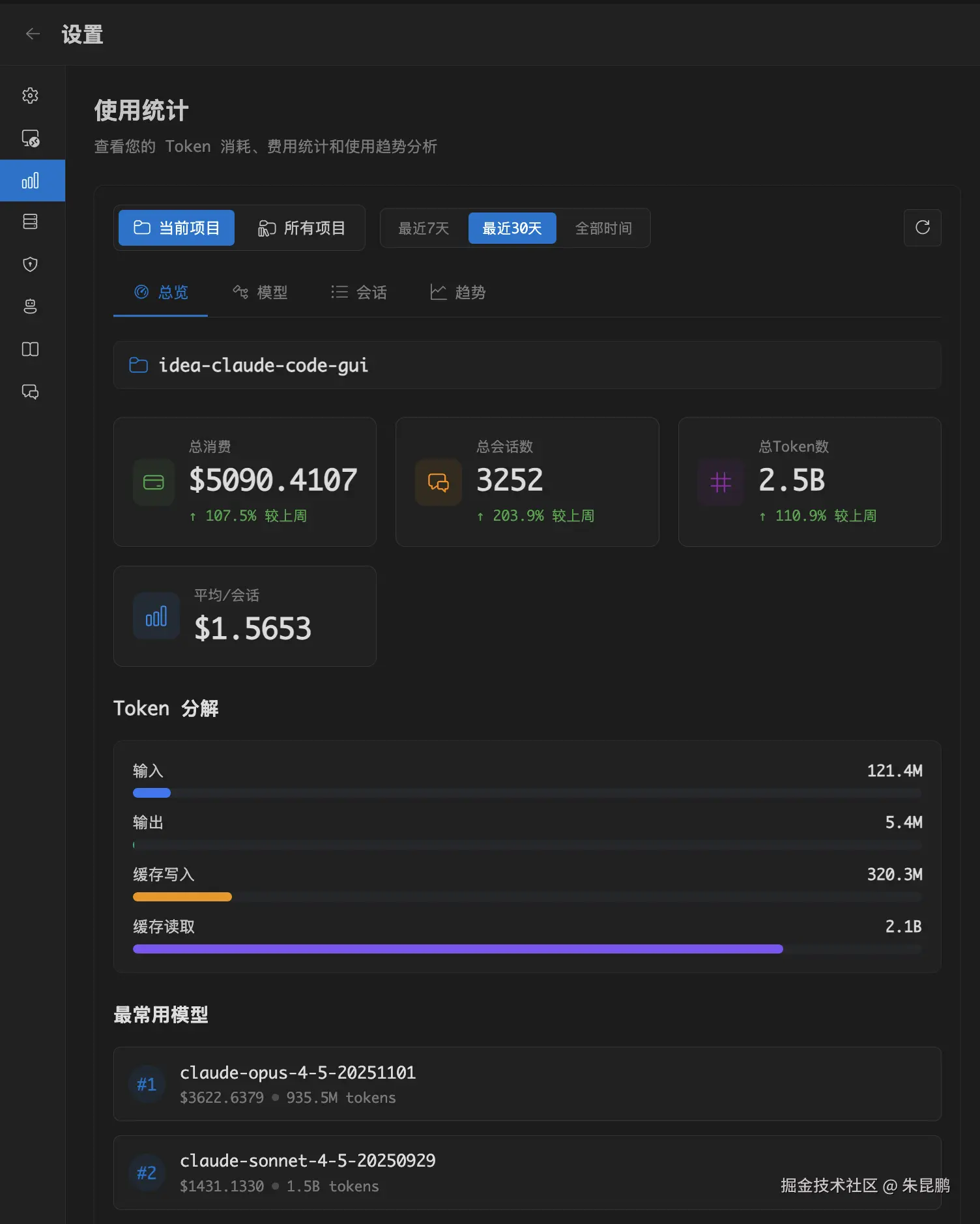Click the back arrow next to 设置

point(33,34)
